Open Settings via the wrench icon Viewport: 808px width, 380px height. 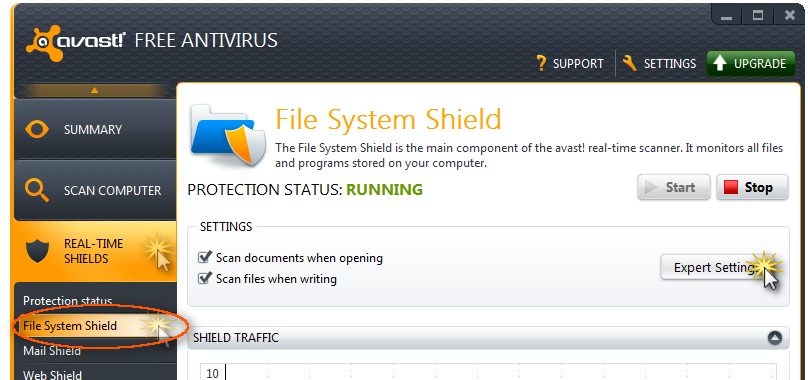tap(630, 63)
